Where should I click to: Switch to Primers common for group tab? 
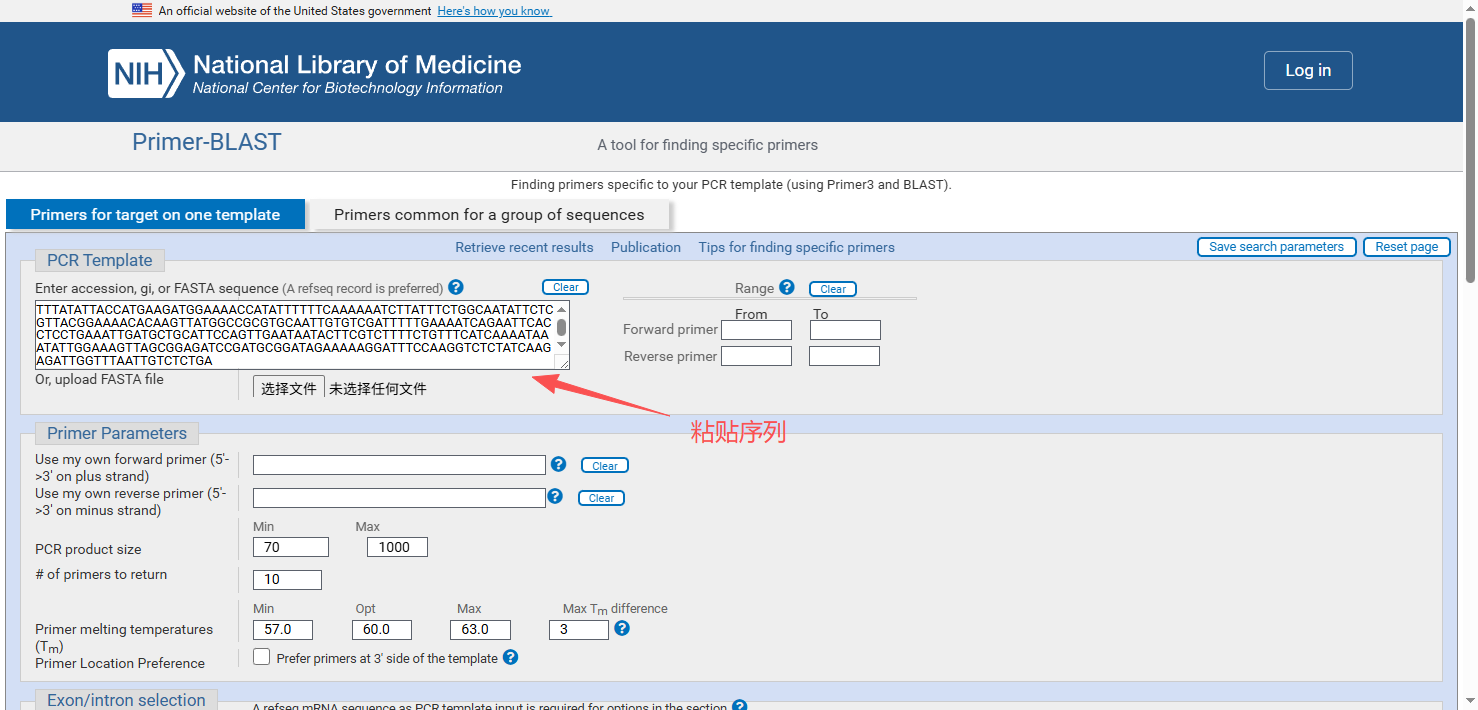point(489,214)
